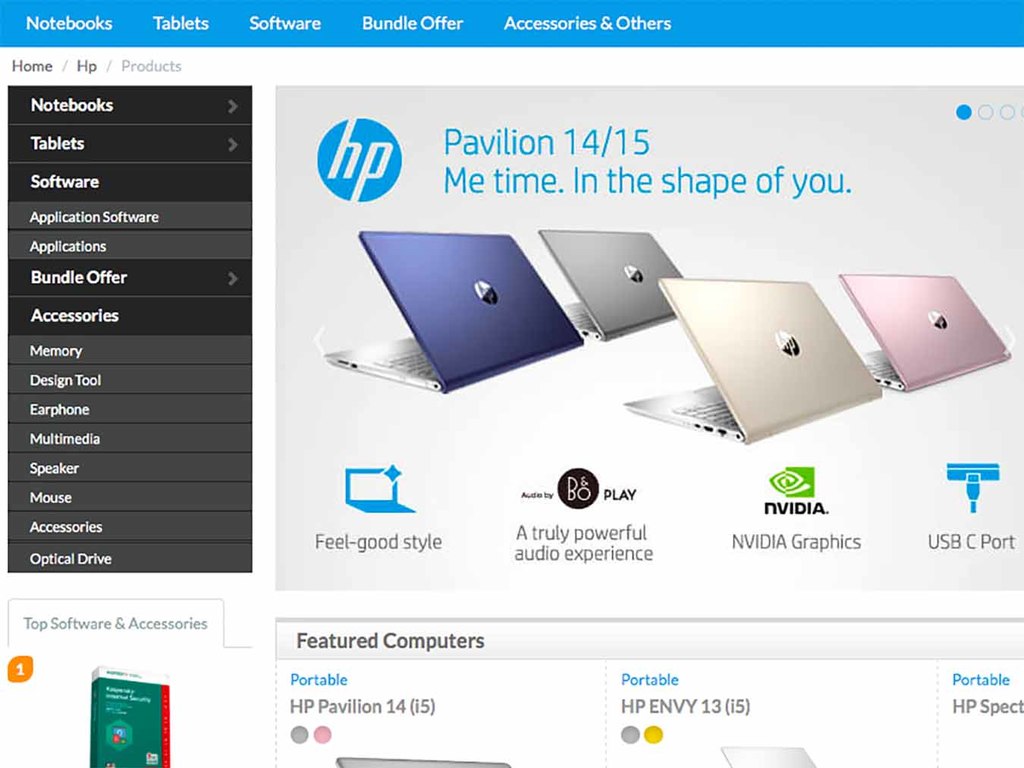Click the USB C Port icon
Image resolution: width=1024 pixels, height=768 pixels.
pos(972,487)
